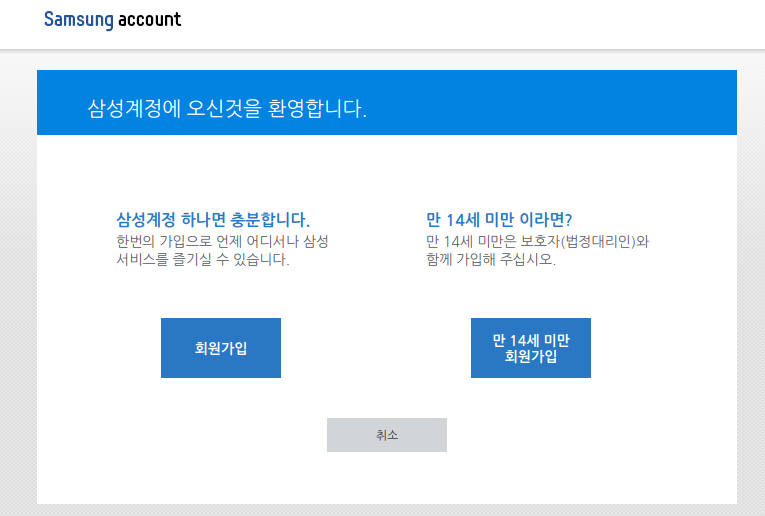
Task: Click the line 함께 가입해 주십시오
Action: [490, 260]
